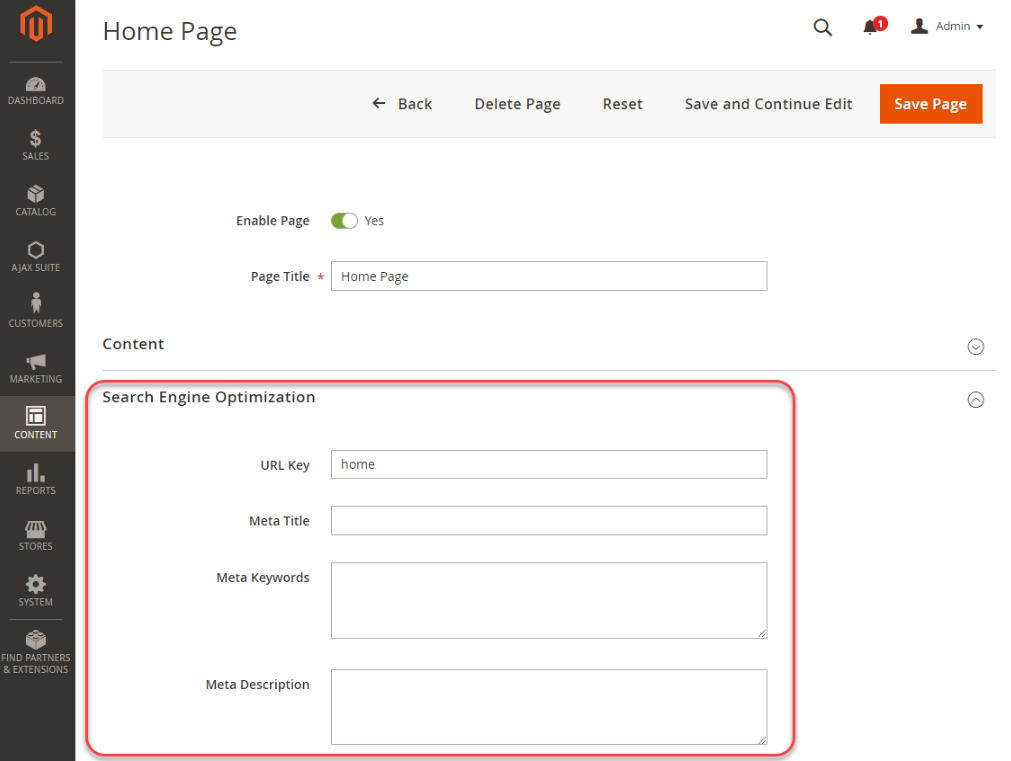The width and height of the screenshot is (1011, 761).
Task: Open the Catalog sidebar menu
Action: [x=35, y=201]
